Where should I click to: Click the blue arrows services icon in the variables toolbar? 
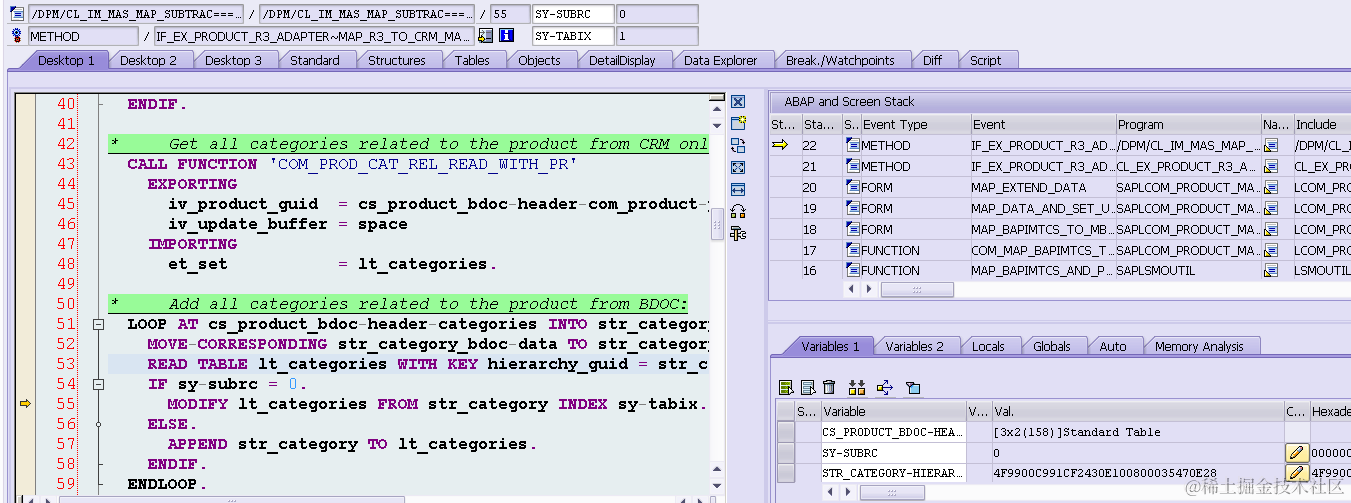click(884, 387)
